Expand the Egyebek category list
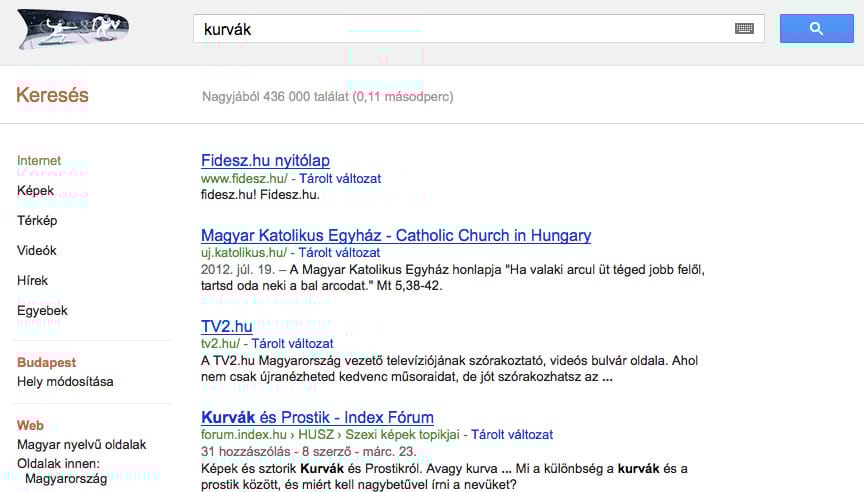864x492 pixels. click(x=42, y=311)
